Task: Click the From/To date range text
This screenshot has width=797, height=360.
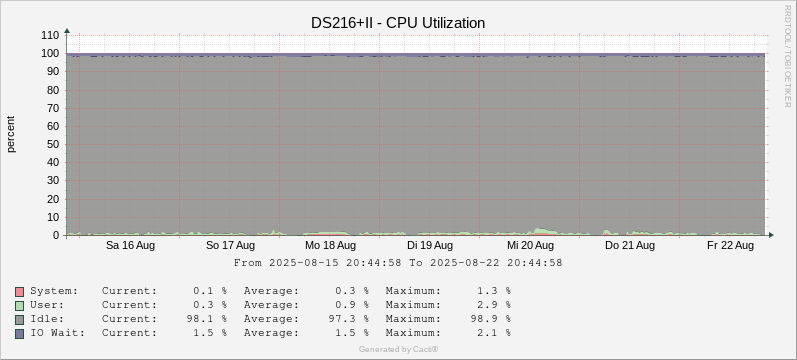Action: coord(398,263)
